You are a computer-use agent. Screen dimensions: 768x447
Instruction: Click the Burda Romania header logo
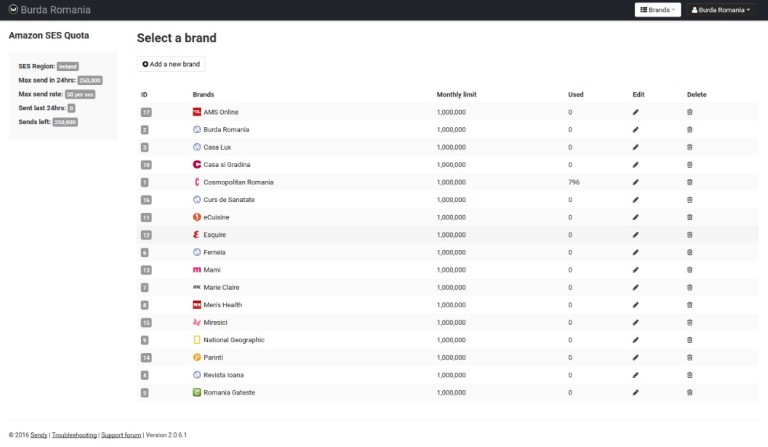pos(48,10)
